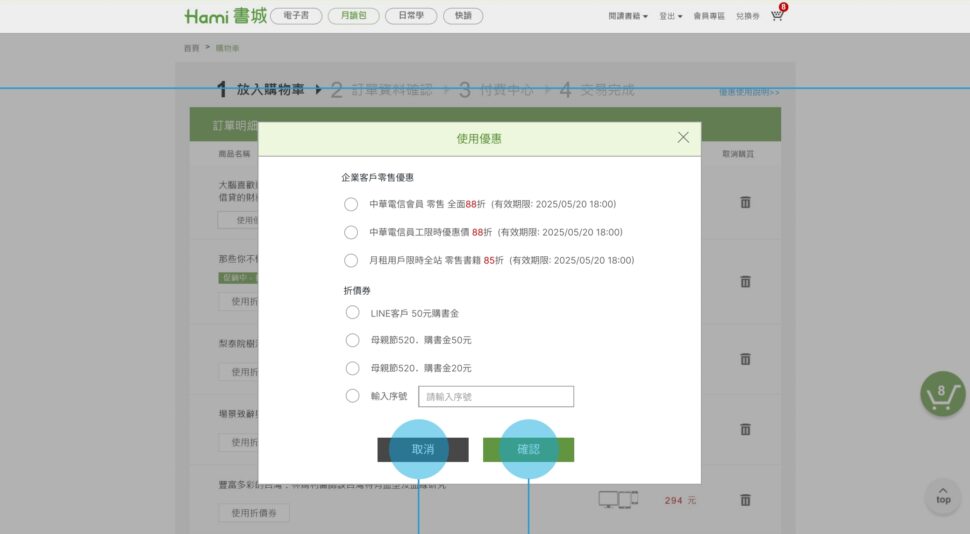
Task: Delete the 豐富多彩 item priced 294 元
Action: pos(745,499)
